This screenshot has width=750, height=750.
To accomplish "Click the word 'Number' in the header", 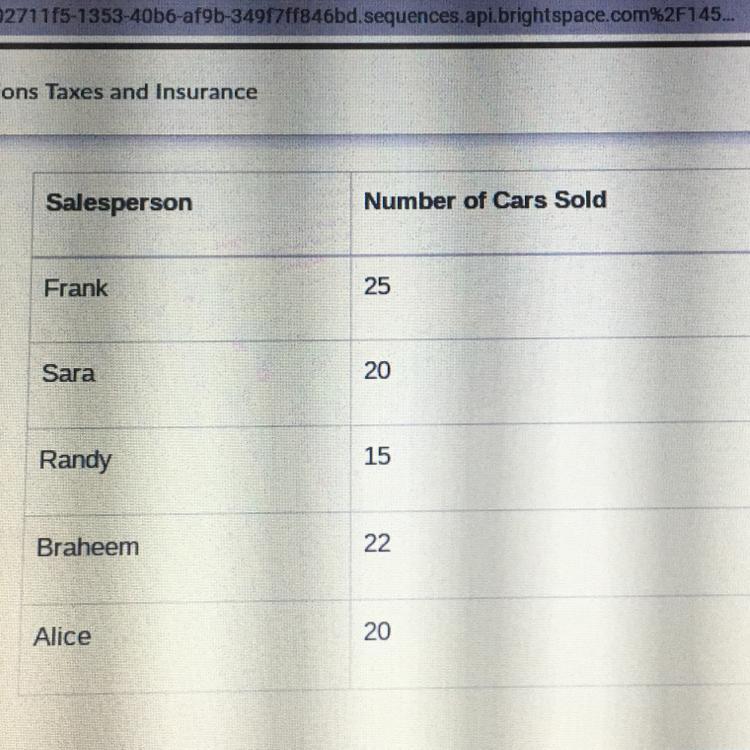I will click(x=409, y=201).
